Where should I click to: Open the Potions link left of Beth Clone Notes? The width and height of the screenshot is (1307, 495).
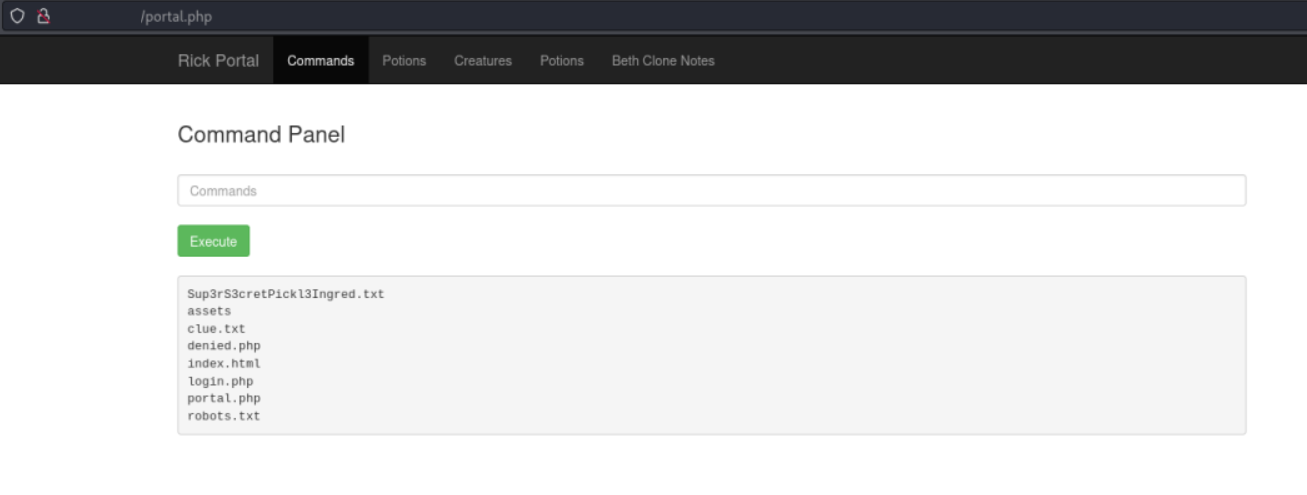click(x=562, y=61)
